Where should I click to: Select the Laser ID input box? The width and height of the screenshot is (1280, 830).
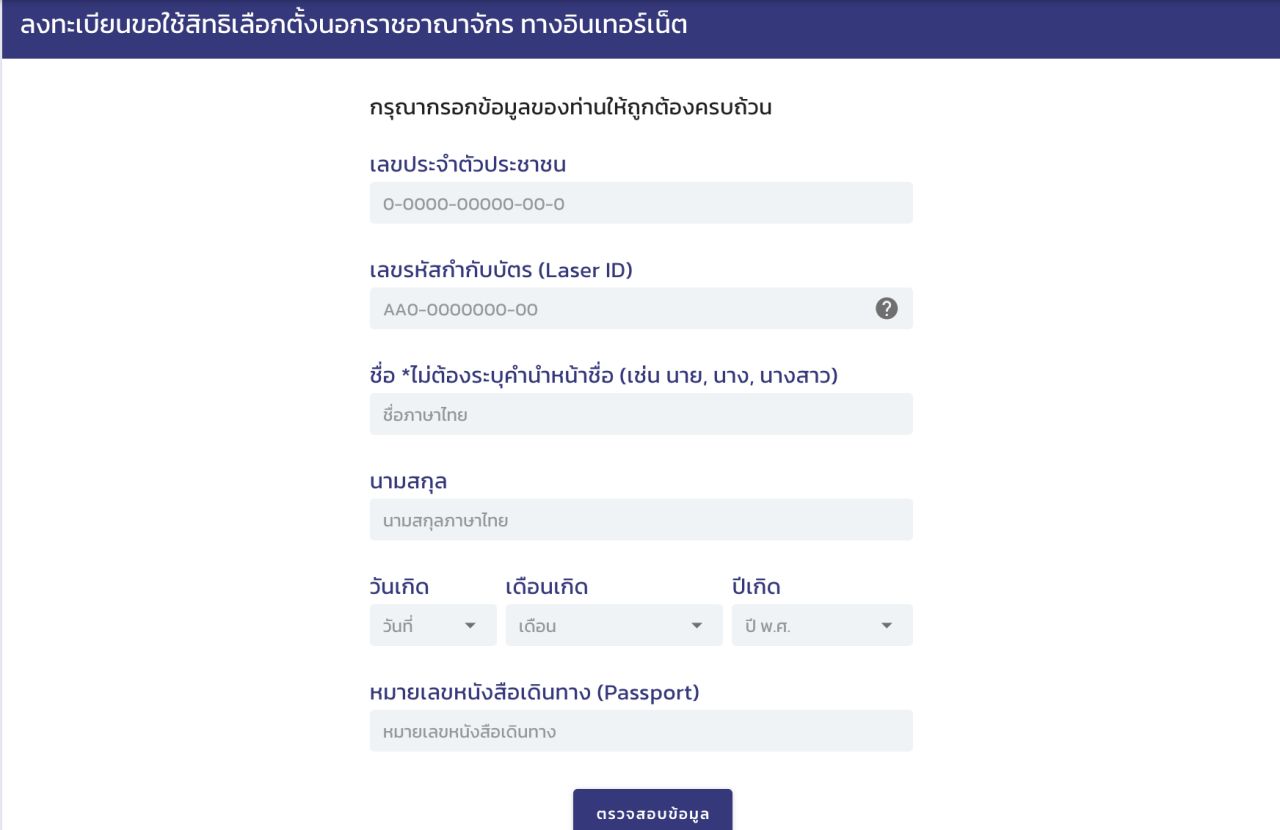(x=641, y=309)
